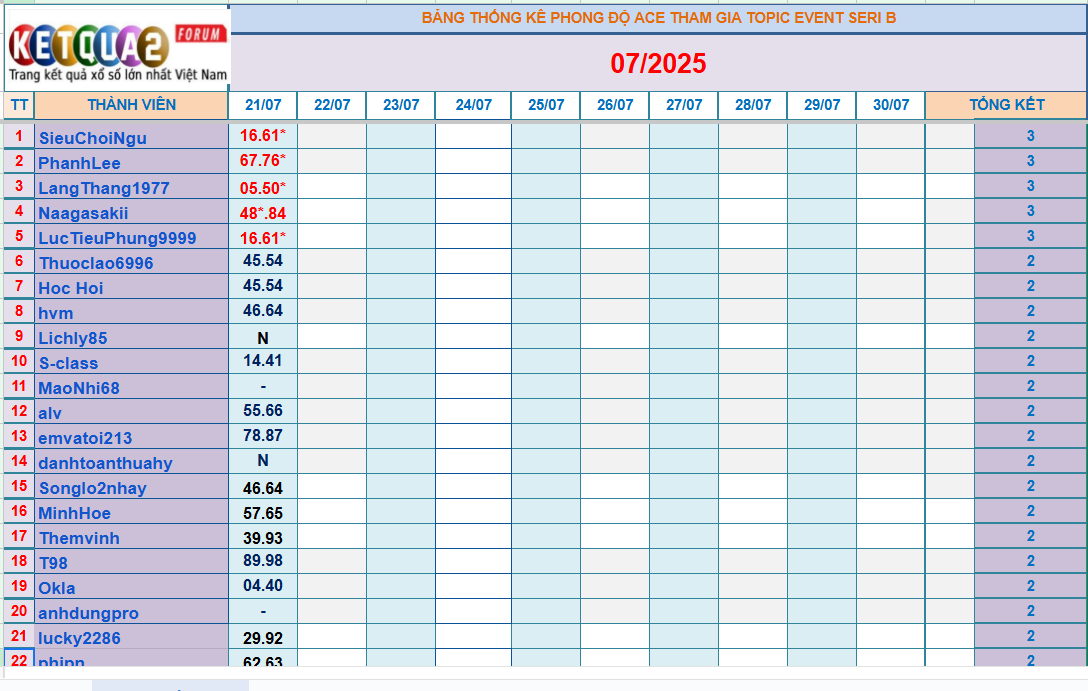This screenshot has width=1088, height=691.
Task: Click Okla's total score 2
Action: 1030,586
